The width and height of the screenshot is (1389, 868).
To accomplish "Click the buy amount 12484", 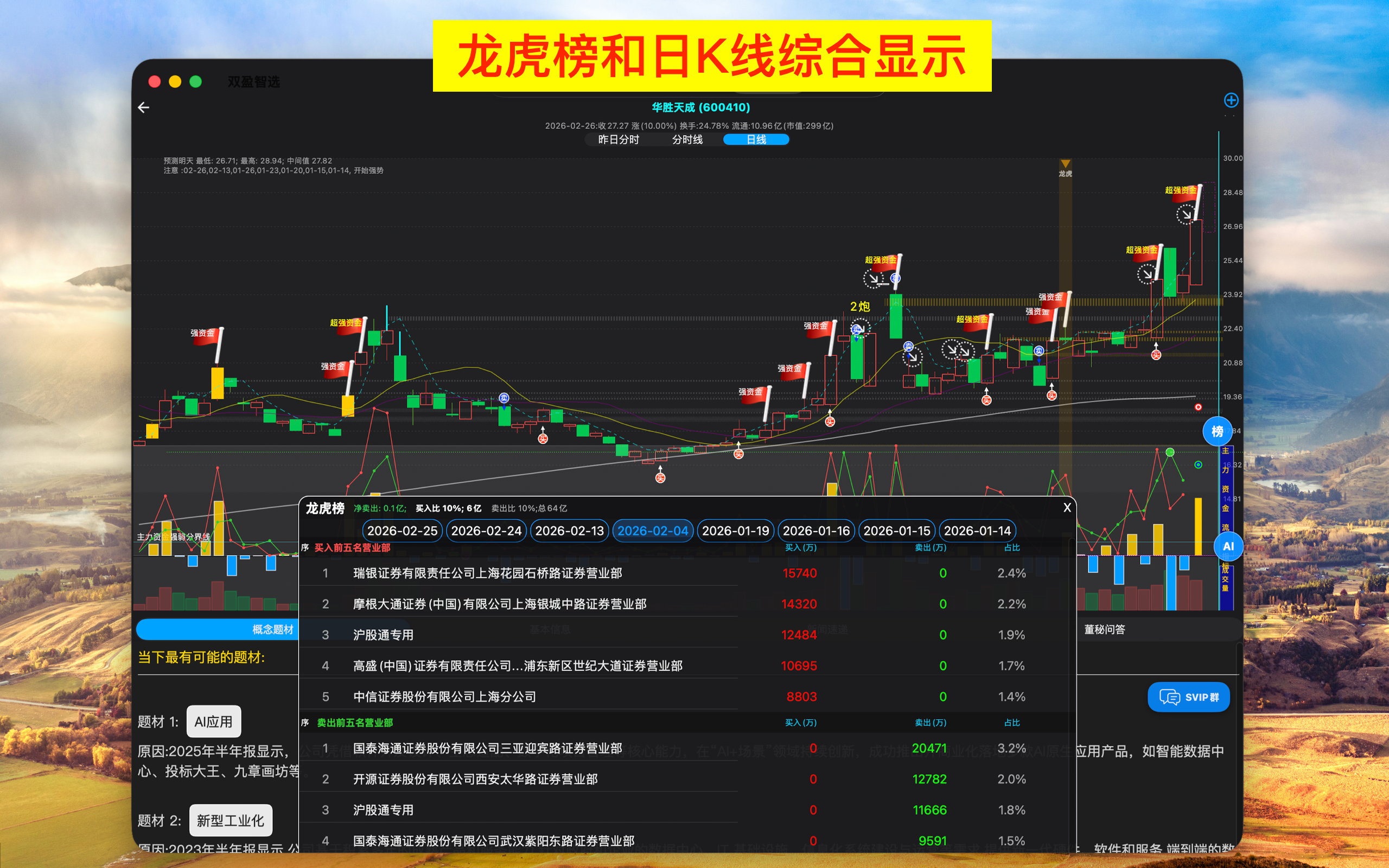I will (x=799, y=635).
